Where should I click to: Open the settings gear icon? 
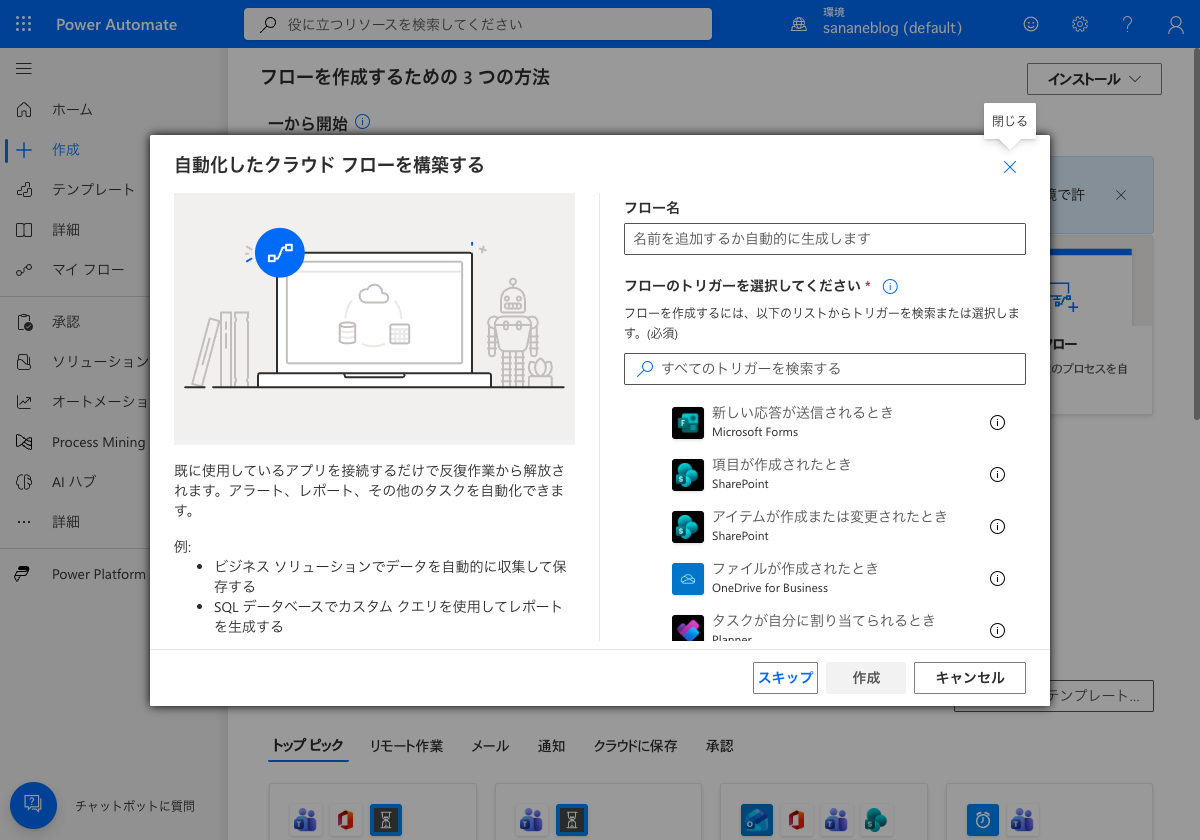(x=1080, y=24)
